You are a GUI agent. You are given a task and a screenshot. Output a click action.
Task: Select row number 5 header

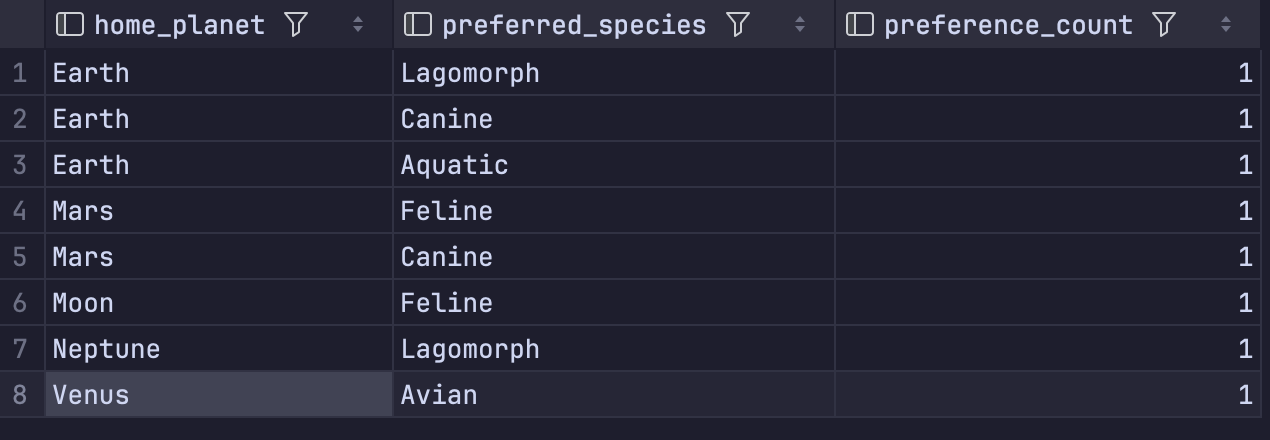click(21, 257)
